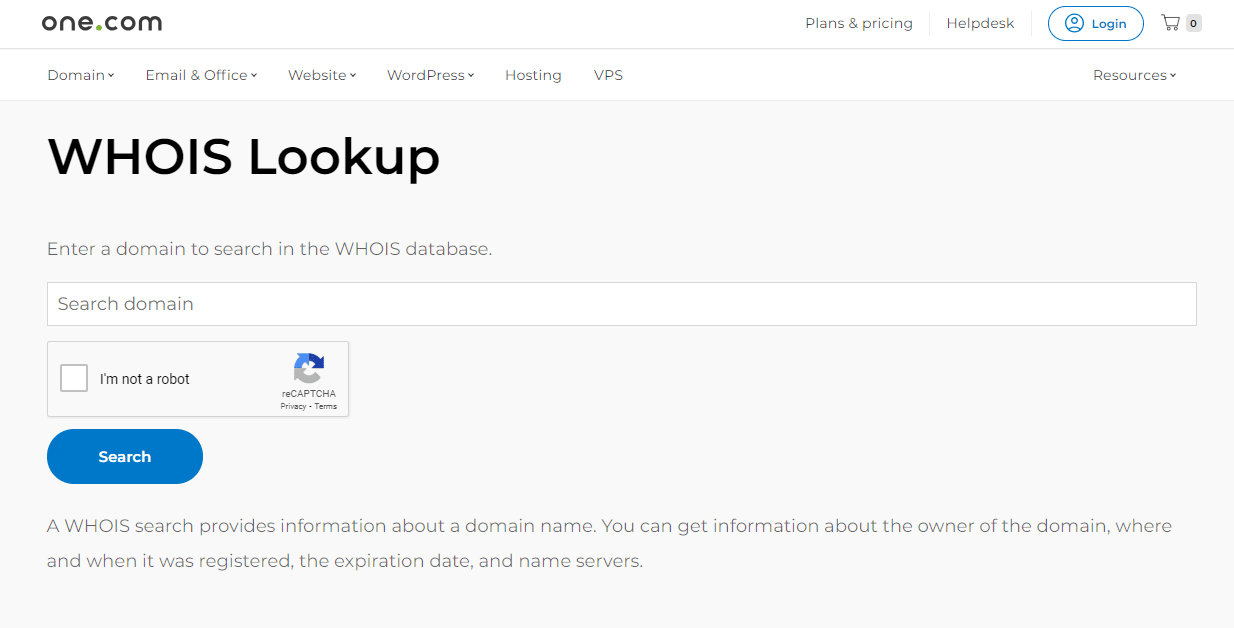Click the reCAPTCHA badge logo

308,372
